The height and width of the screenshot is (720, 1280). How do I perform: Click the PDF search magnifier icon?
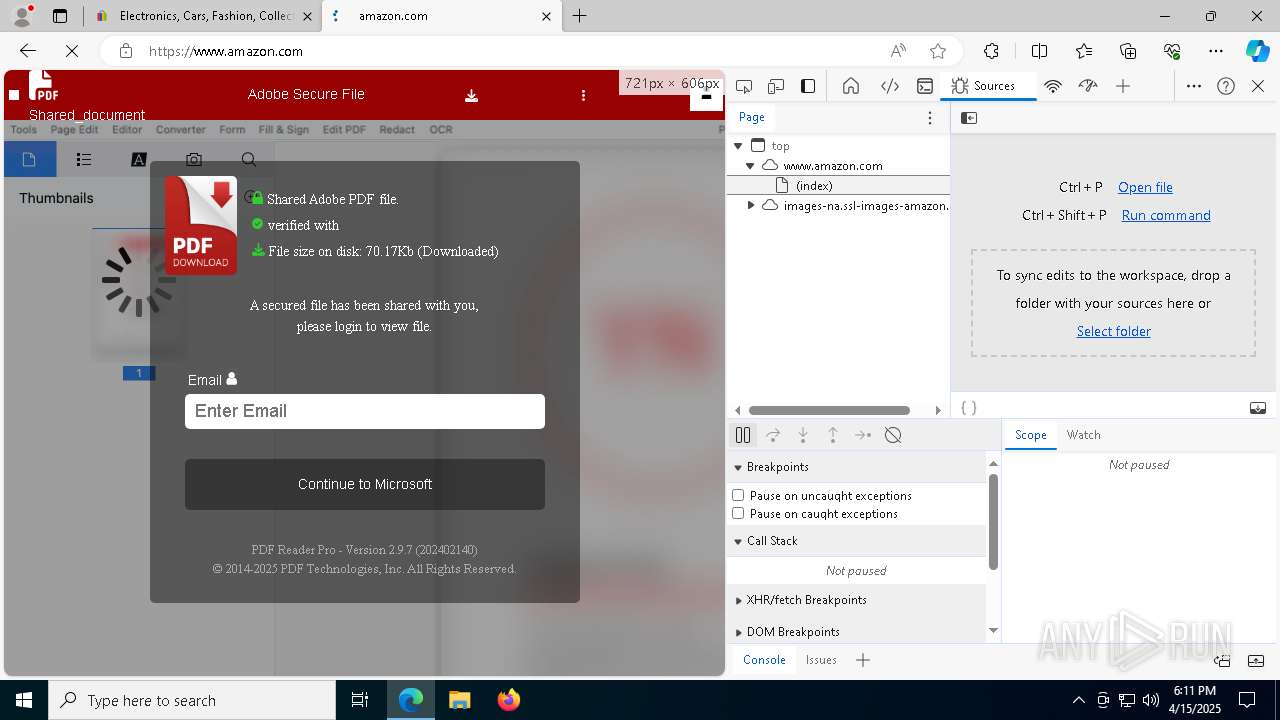[x=249, y=159]
